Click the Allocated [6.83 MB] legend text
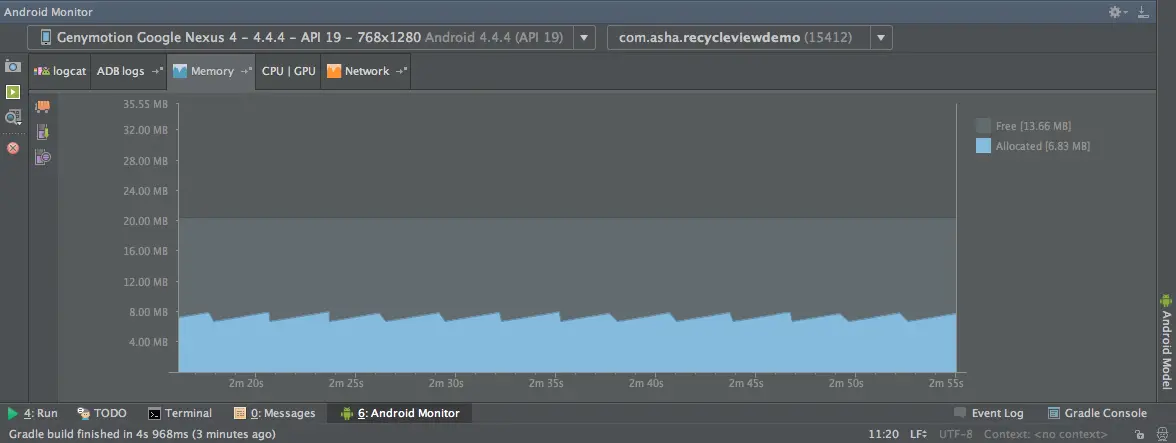 (1042, 146)
